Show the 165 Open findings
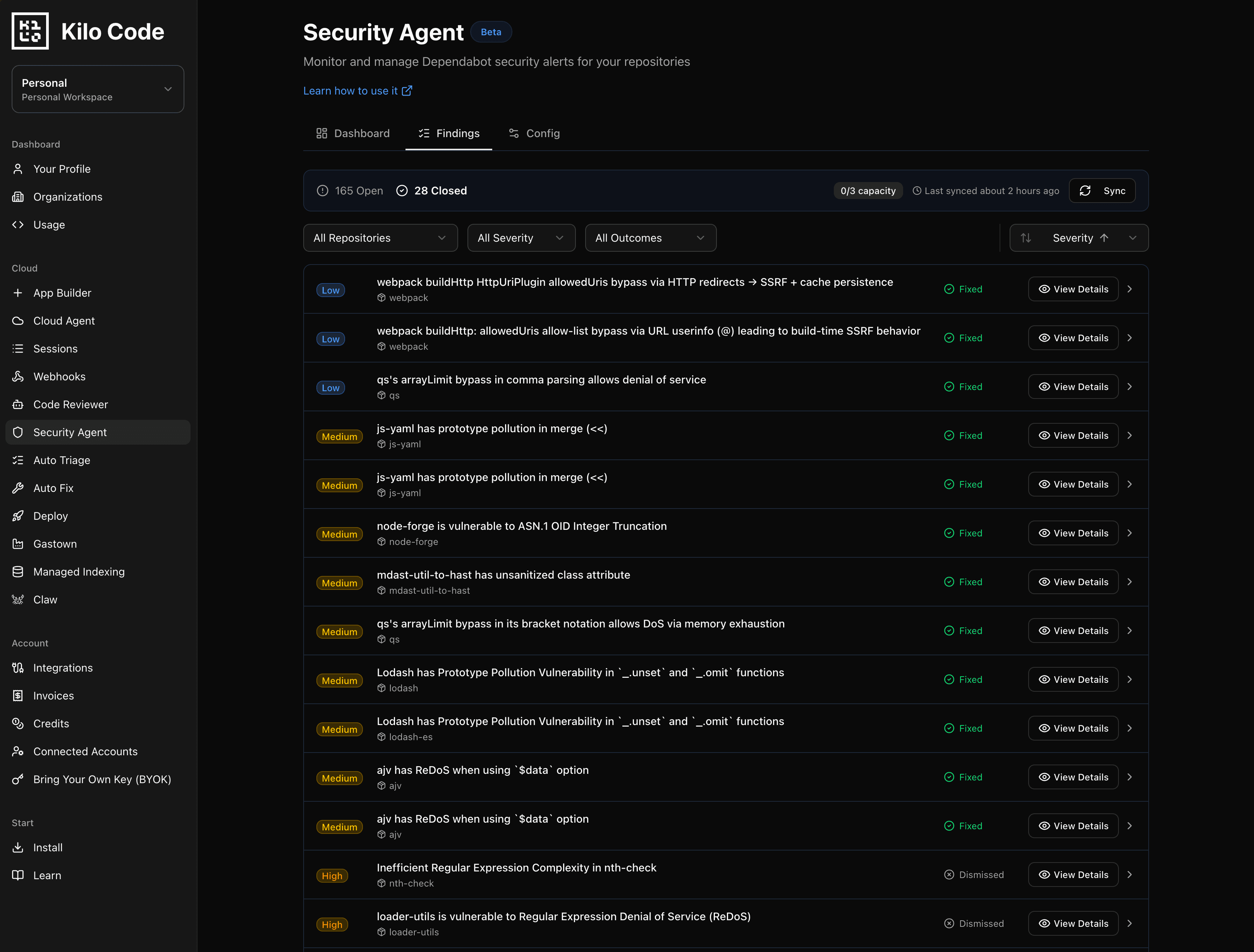The width and height of the screenshot is (1254, 952). (350, 191)
